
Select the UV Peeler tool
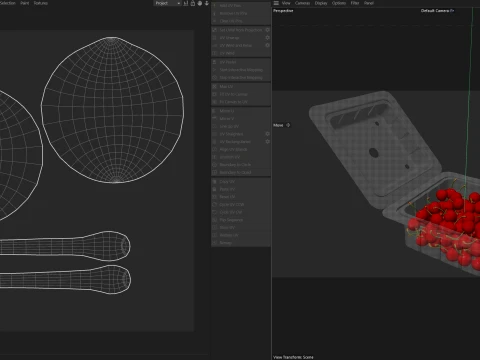point(241,62)
